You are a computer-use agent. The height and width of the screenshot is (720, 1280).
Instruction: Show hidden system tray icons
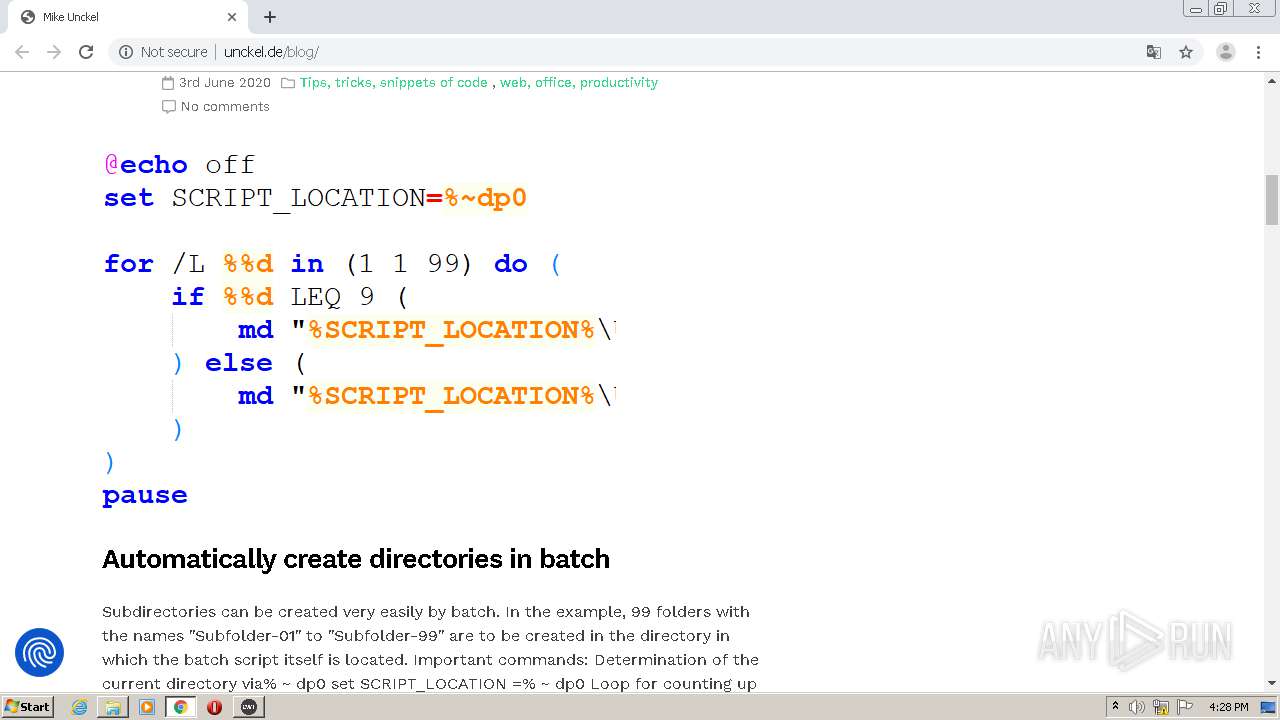(x=1115, y=707)
